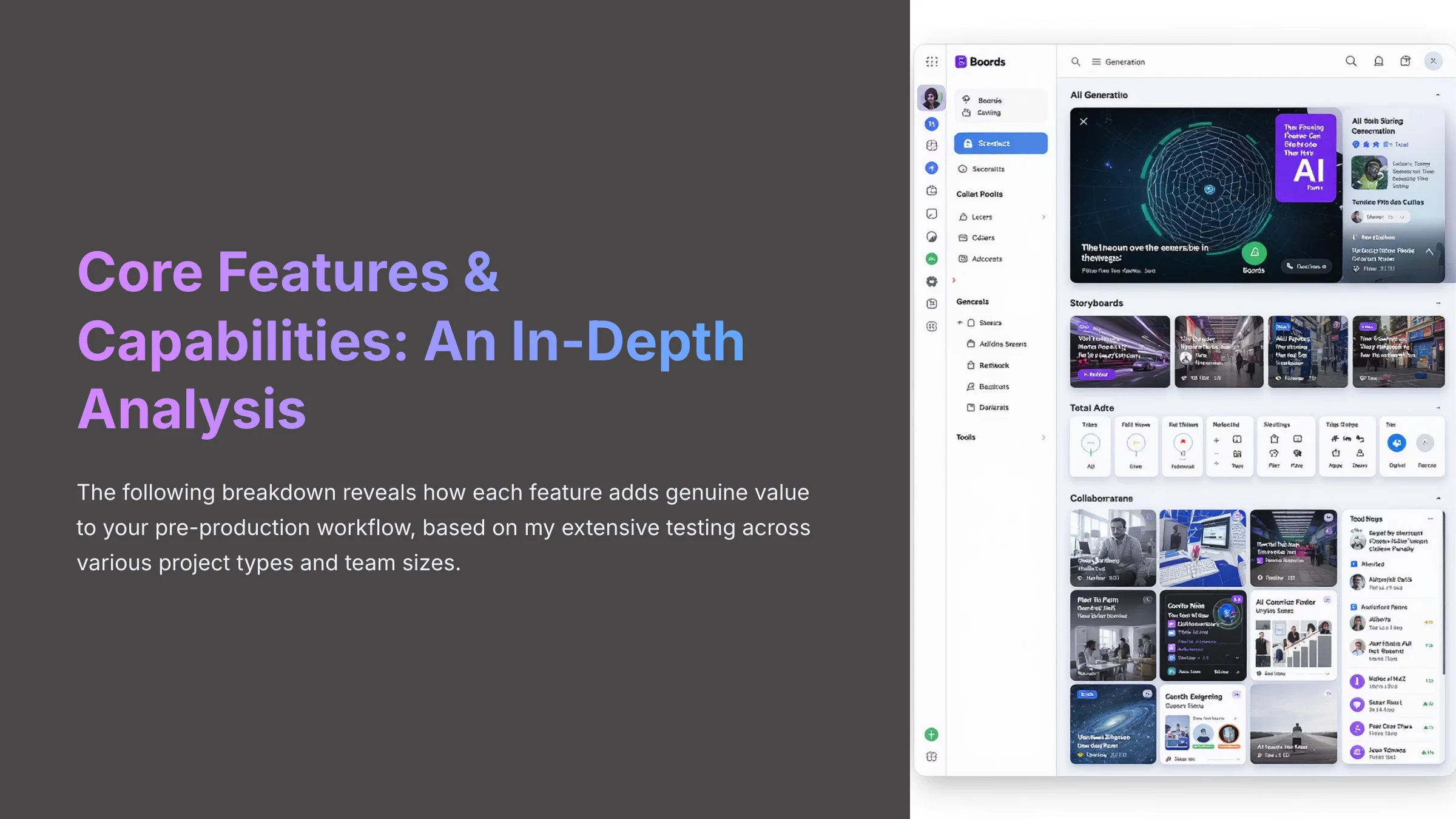1456x819 pixels.
Task: Click the dotted grid icon atop the left rail
Action: coord(932,61)
